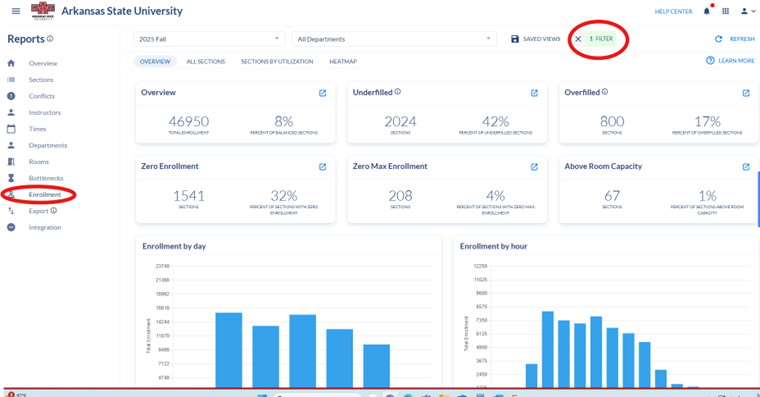The width and height of the screenshot is (760, 397).
Task: Open Zero Max Enrollment card link icon
Action: click(534, 167)
